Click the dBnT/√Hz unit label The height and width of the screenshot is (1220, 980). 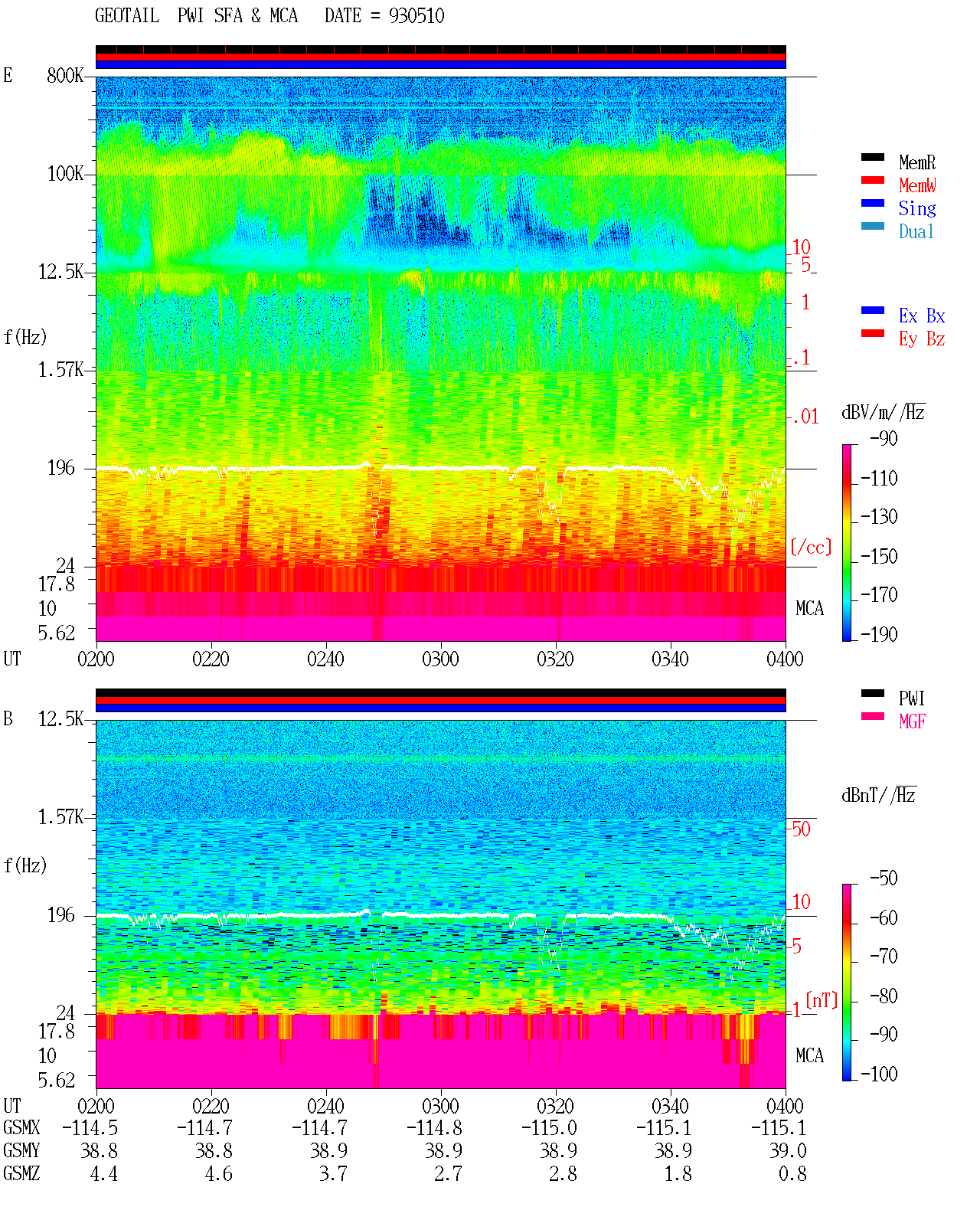879,795
